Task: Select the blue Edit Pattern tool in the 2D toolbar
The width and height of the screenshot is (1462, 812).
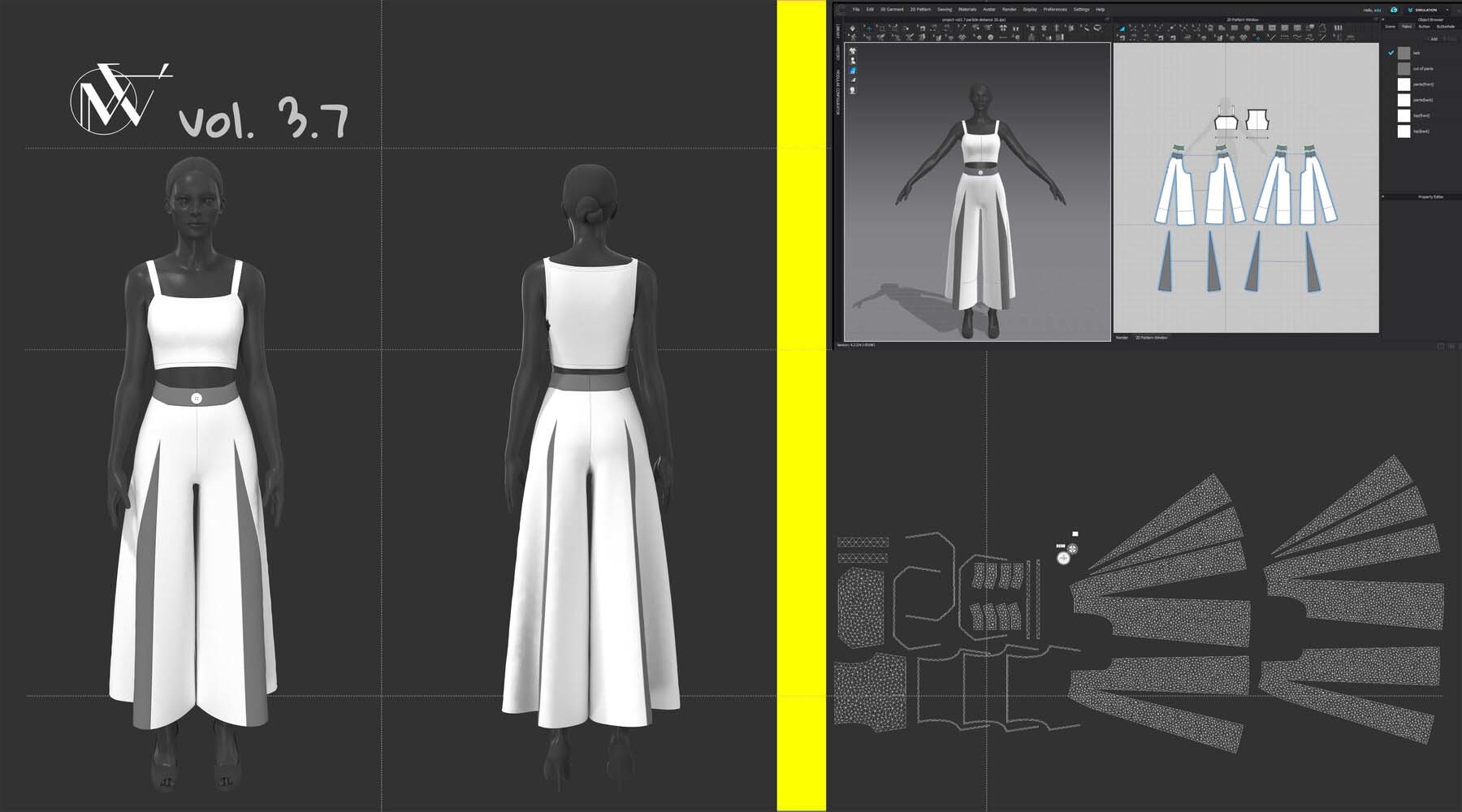Action: (x=1122, y=28)
